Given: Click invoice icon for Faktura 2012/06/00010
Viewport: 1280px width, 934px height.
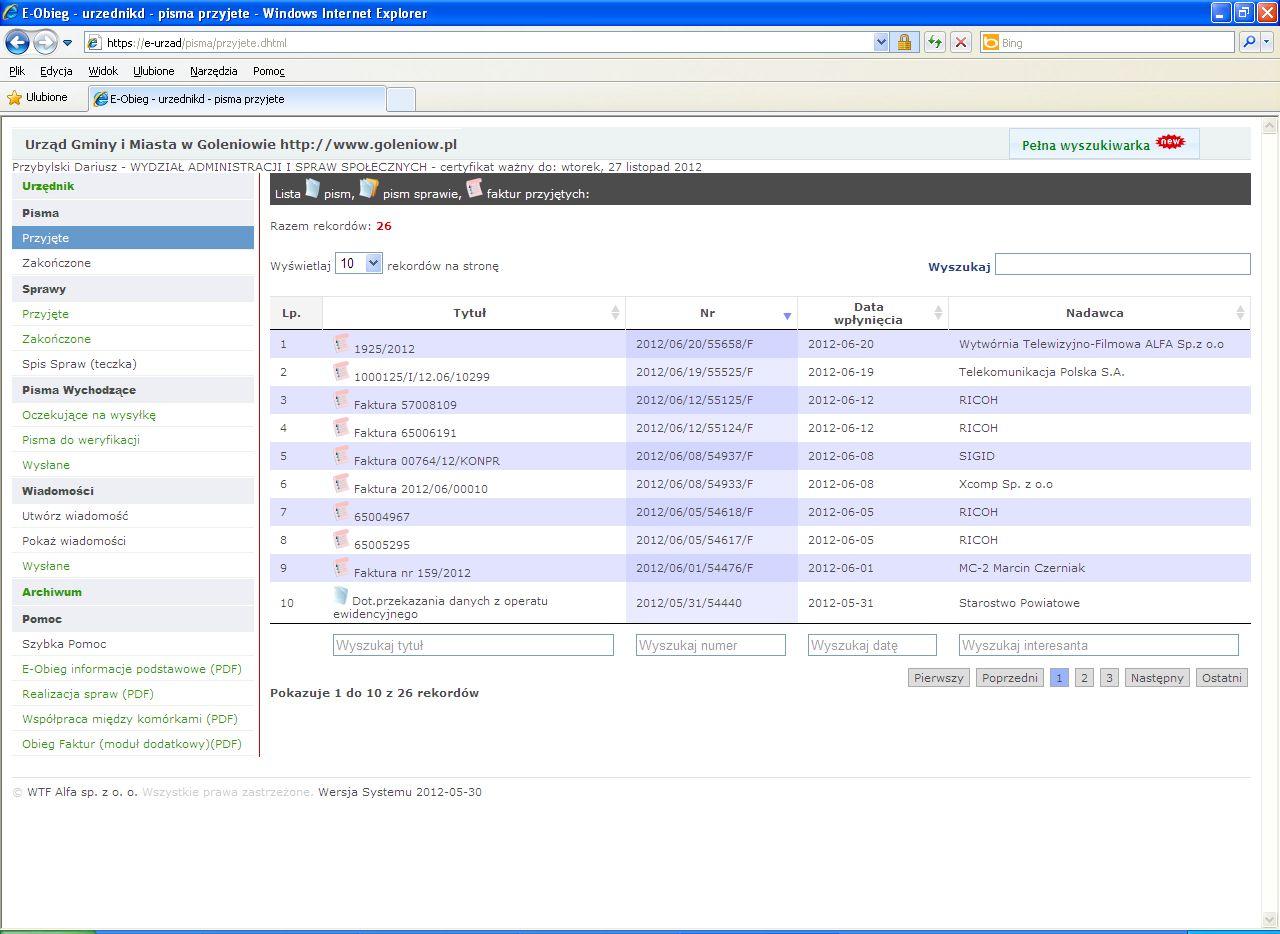Looking at the screenshot, I should coord(341,483).
